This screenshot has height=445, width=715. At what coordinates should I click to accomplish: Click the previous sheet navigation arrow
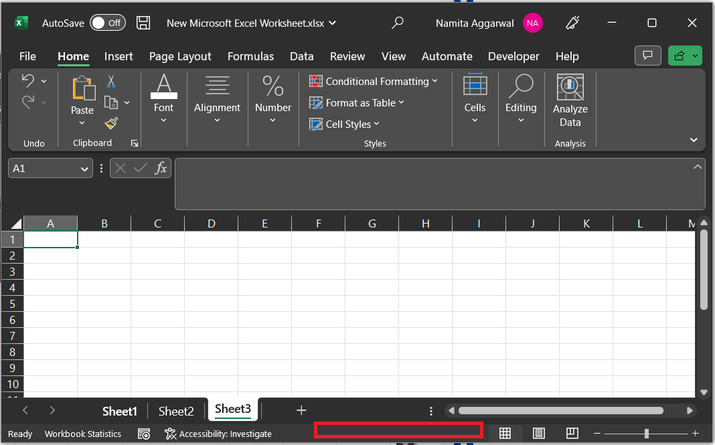[x=26, y=410]
